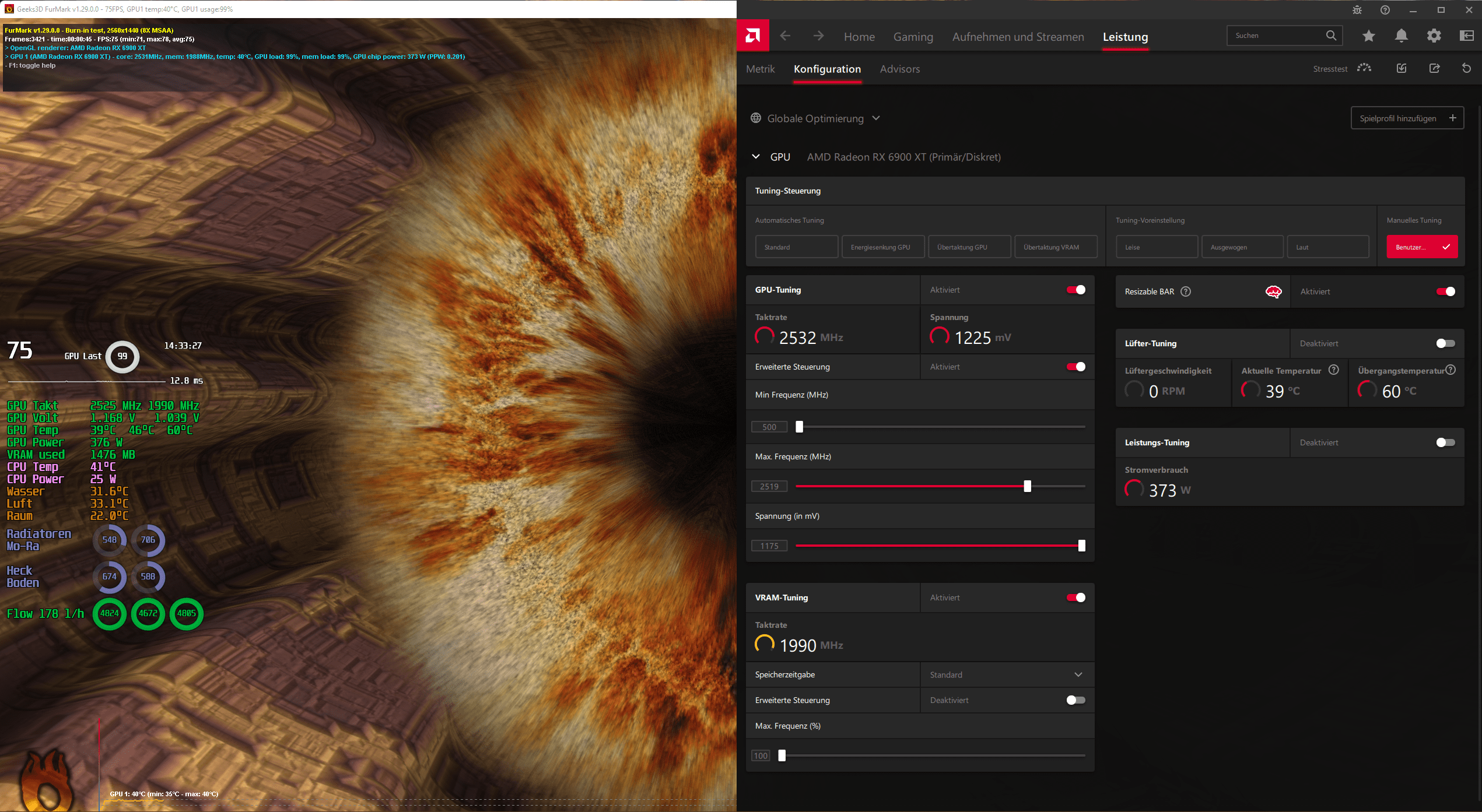Start the Stresstest icon
The width and height of the screenshot is (1482, 812).
coord(1364,68)
